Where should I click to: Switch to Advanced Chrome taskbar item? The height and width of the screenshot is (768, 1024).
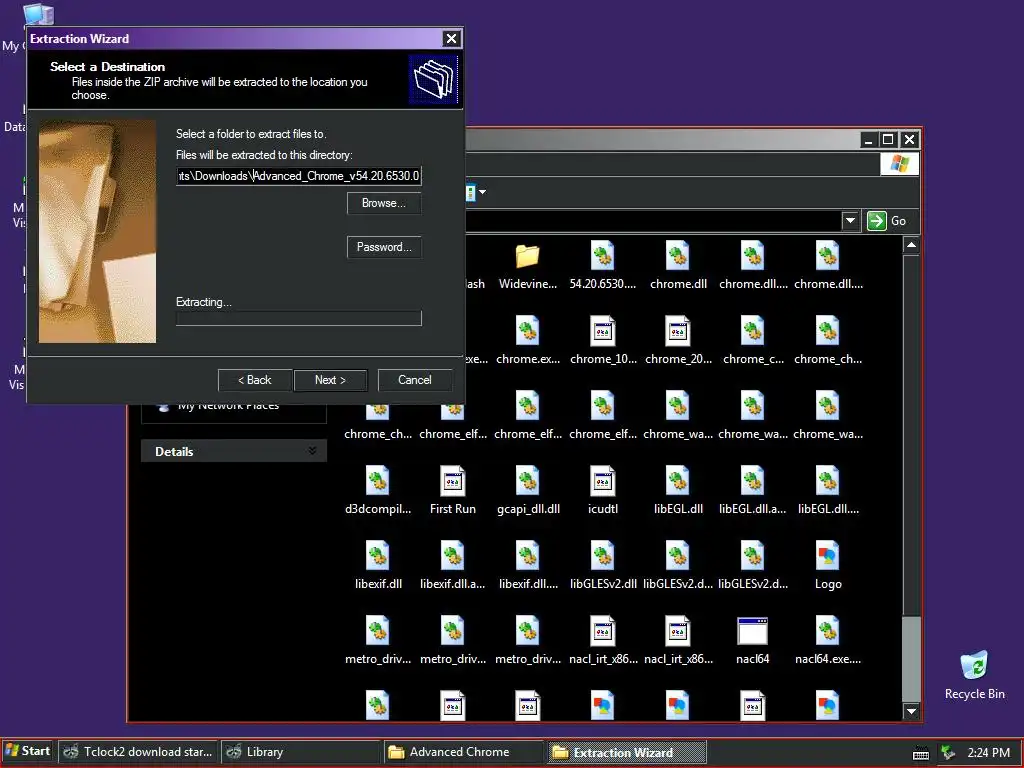463,752
